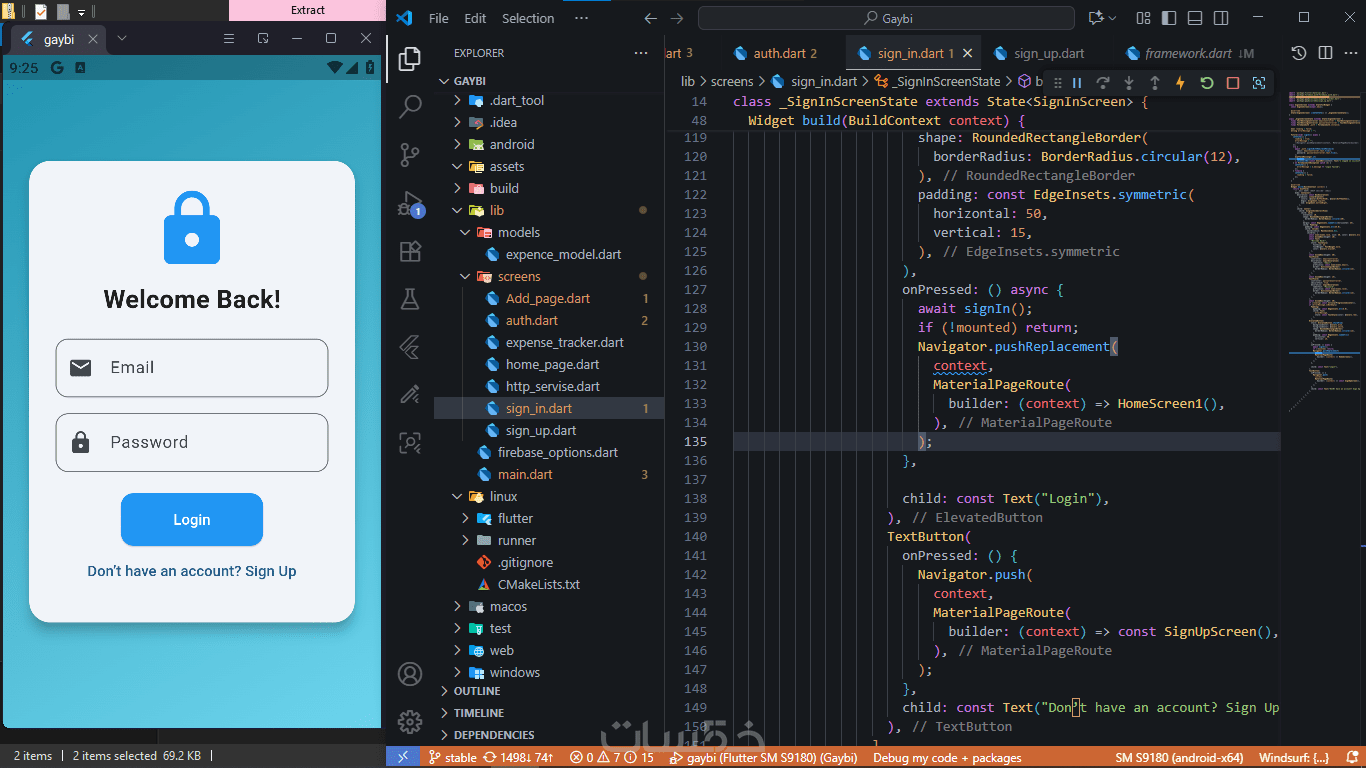Stop the debug session

click(x=1233, y=83)
